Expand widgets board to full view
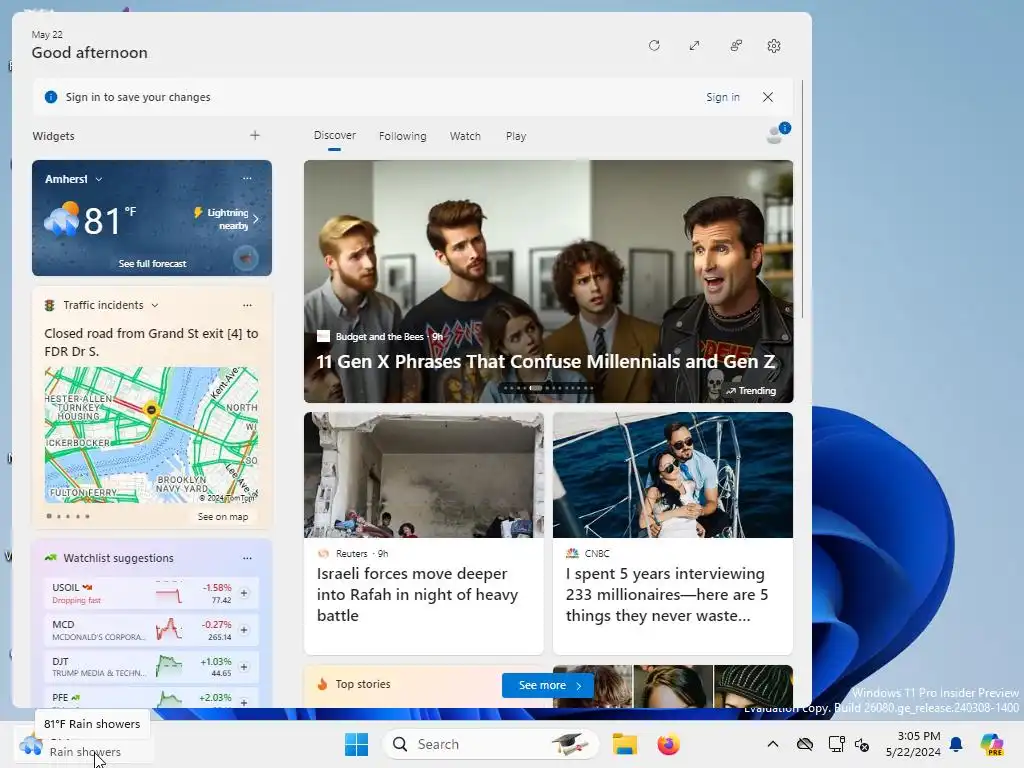 tap(694, 46)
